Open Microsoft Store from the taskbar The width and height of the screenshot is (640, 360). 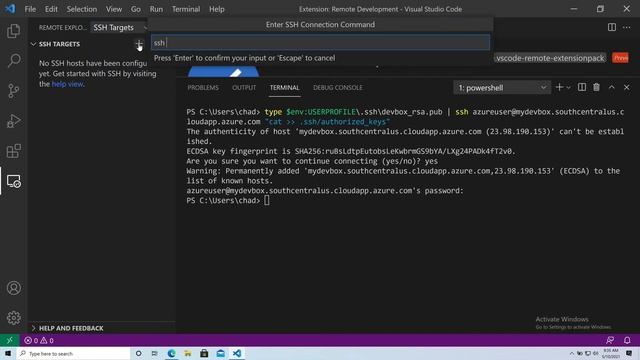tap(204, 353)
